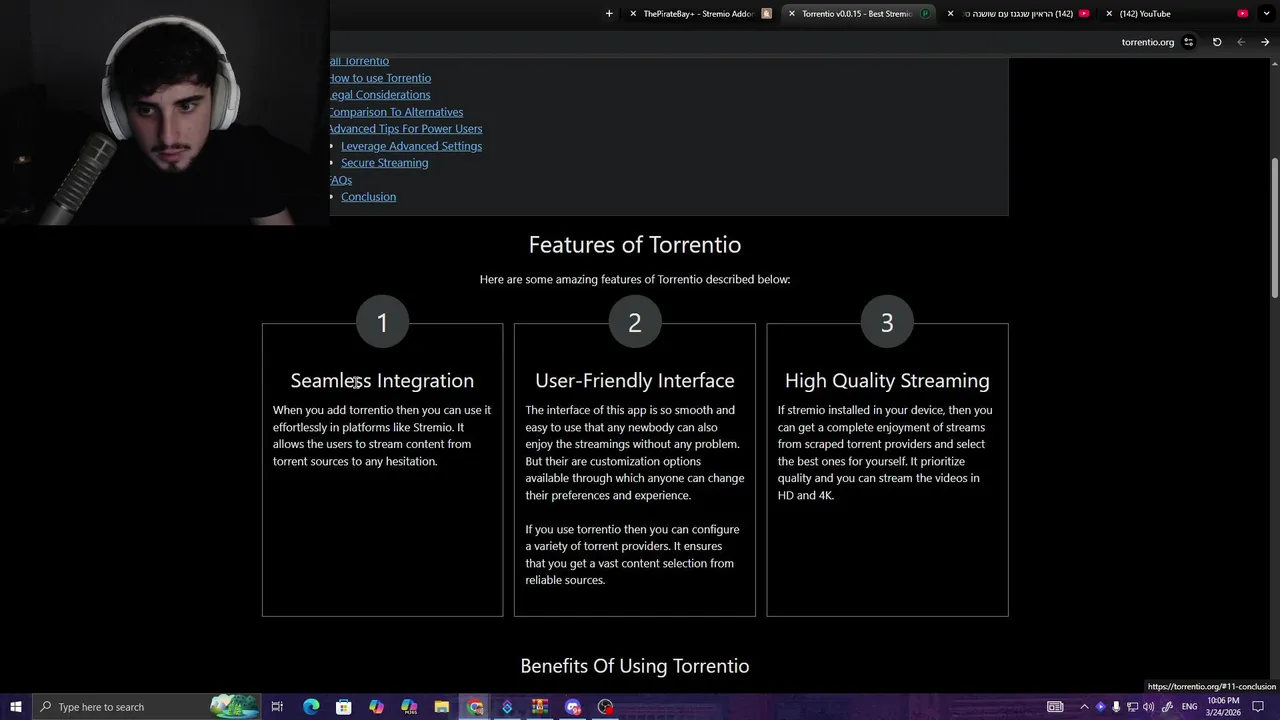
Task: Open WinRAR from the taskbar
Action: [x=540, y=707]
